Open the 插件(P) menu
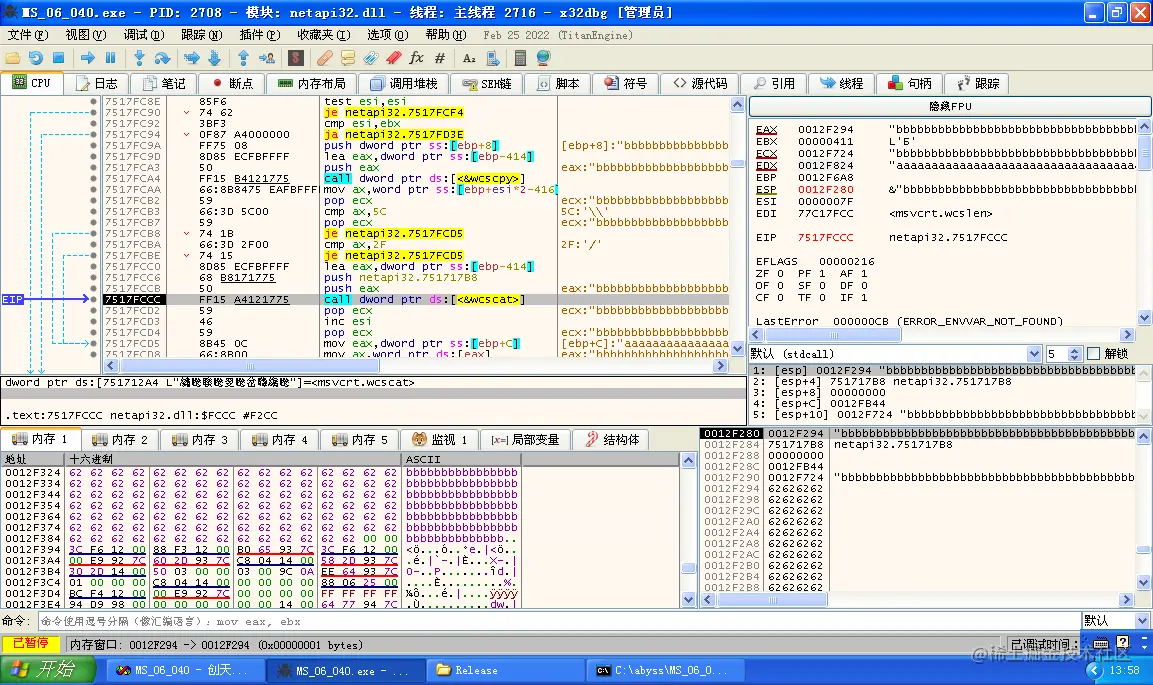 [260, 35]
